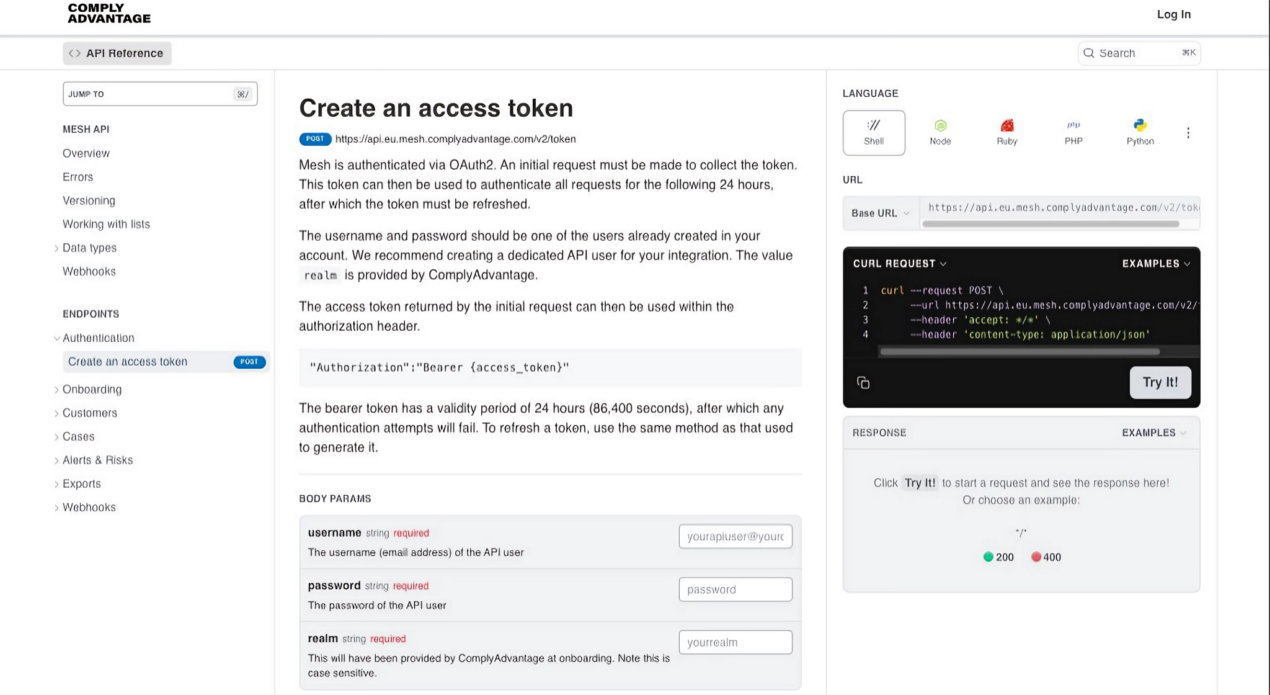Open the three-dot more languages menu
The width and height of the screenshot is (1270, 695).
click(x=1188, y=131)
